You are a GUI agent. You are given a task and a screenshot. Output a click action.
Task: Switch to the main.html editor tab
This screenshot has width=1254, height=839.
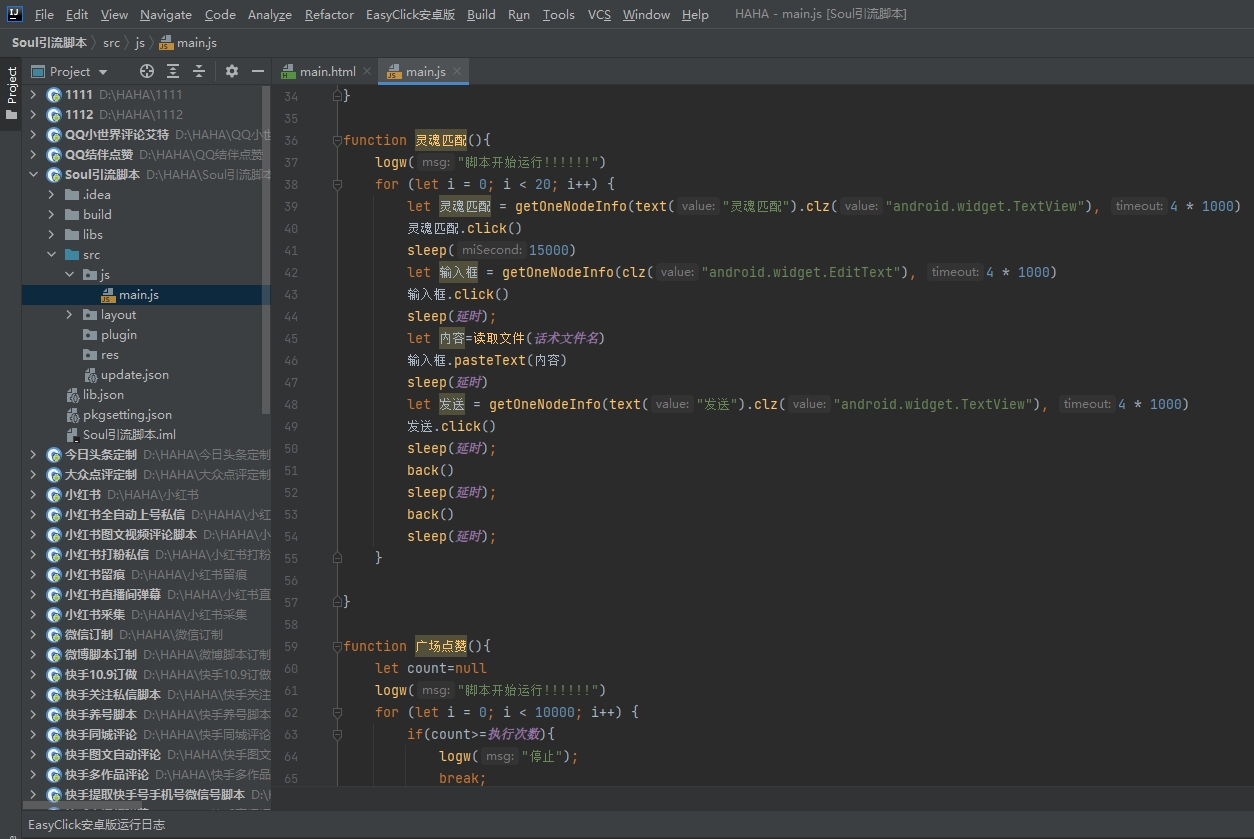[x=326, y=71]
